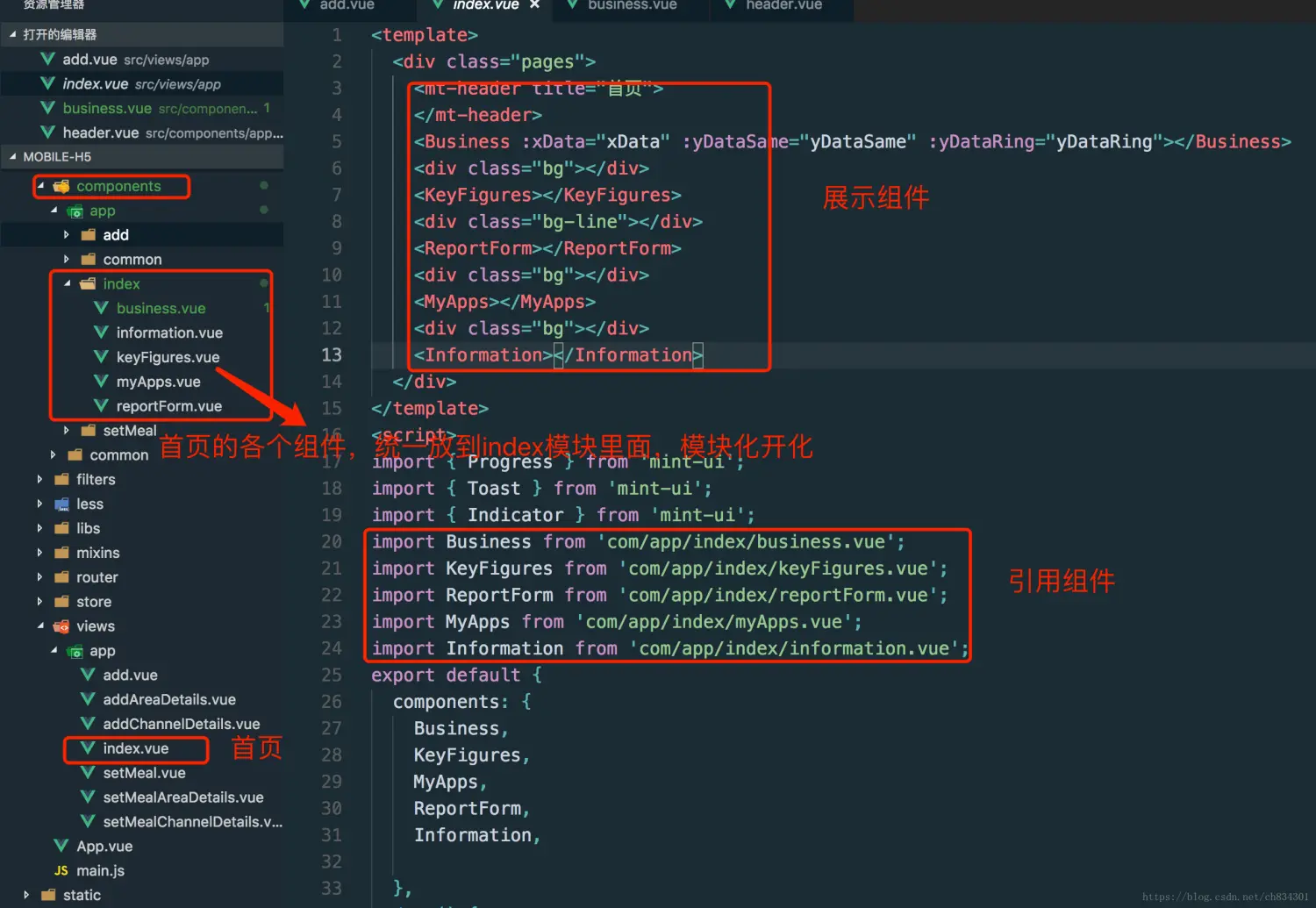Select the components folder in the explorer
Viewport: 1316px width, 908px height.
tap(118, 186)
